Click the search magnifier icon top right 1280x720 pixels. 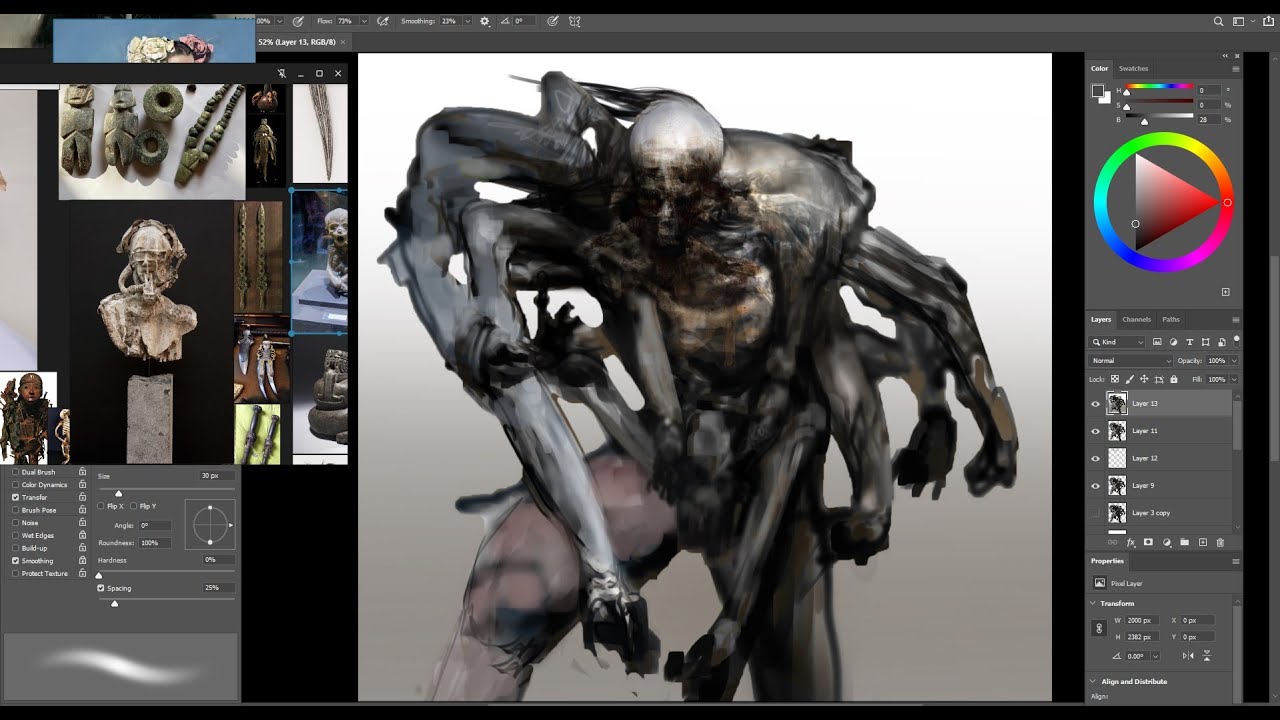coord(1218,21)
